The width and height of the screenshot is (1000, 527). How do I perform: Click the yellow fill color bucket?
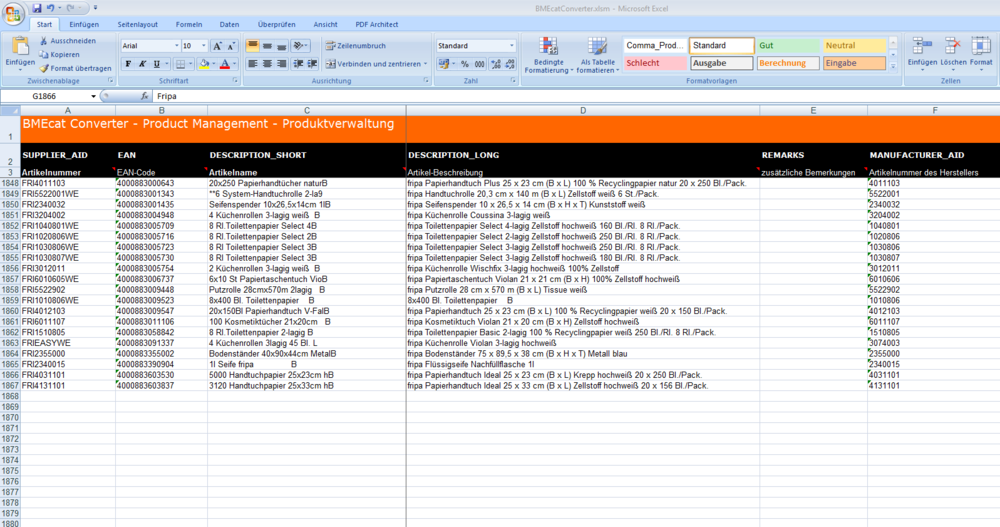point(204,64)
